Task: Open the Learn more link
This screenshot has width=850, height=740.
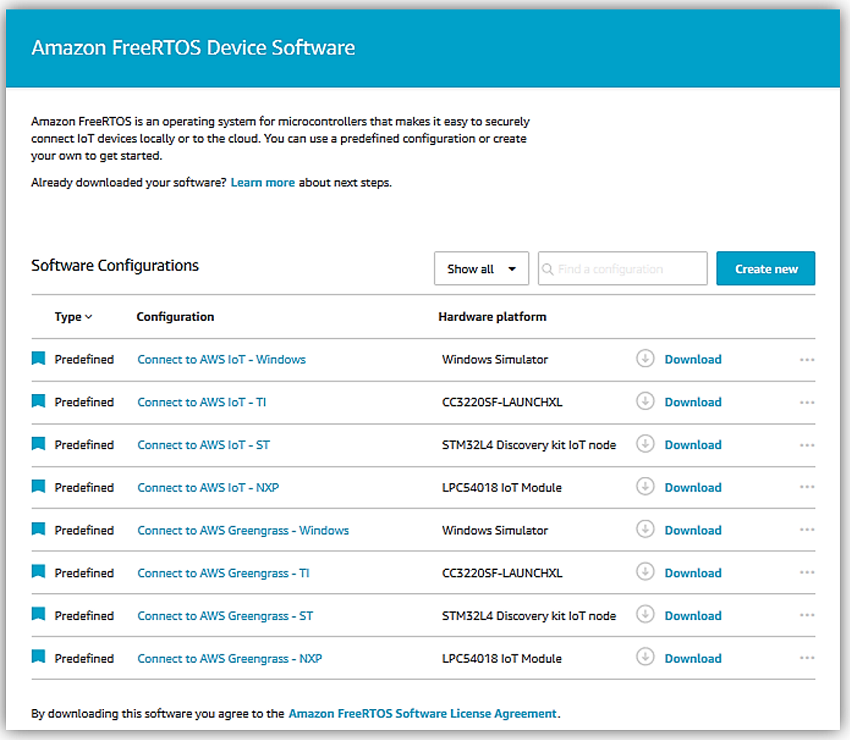Action: pyautogui.click(x=262, y=183)
